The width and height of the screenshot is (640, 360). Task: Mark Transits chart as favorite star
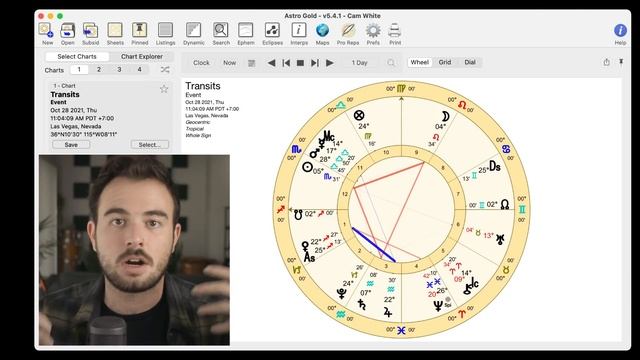click(164, 89)
